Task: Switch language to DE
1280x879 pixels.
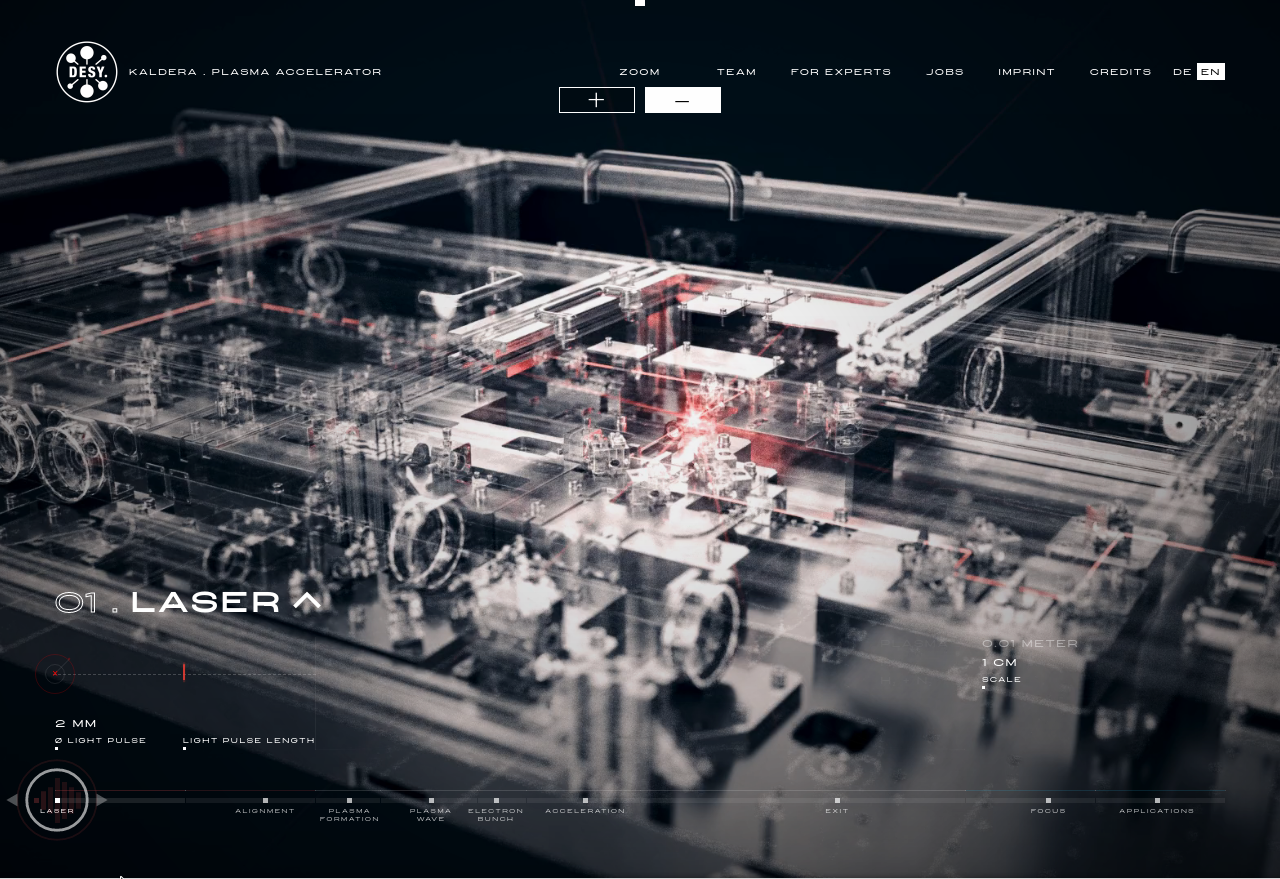Action: [x=1182, y=72]
